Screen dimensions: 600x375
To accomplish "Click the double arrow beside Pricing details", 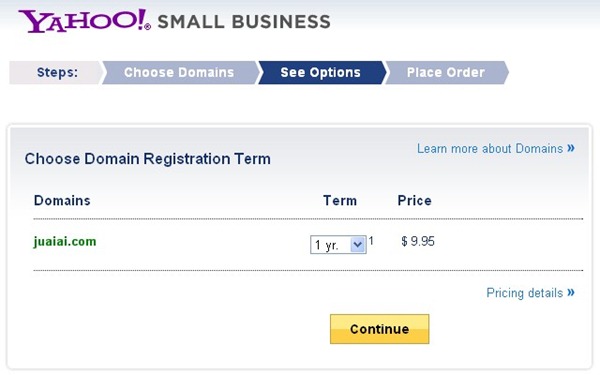I will pyautogui.click(x=571, y=292).
